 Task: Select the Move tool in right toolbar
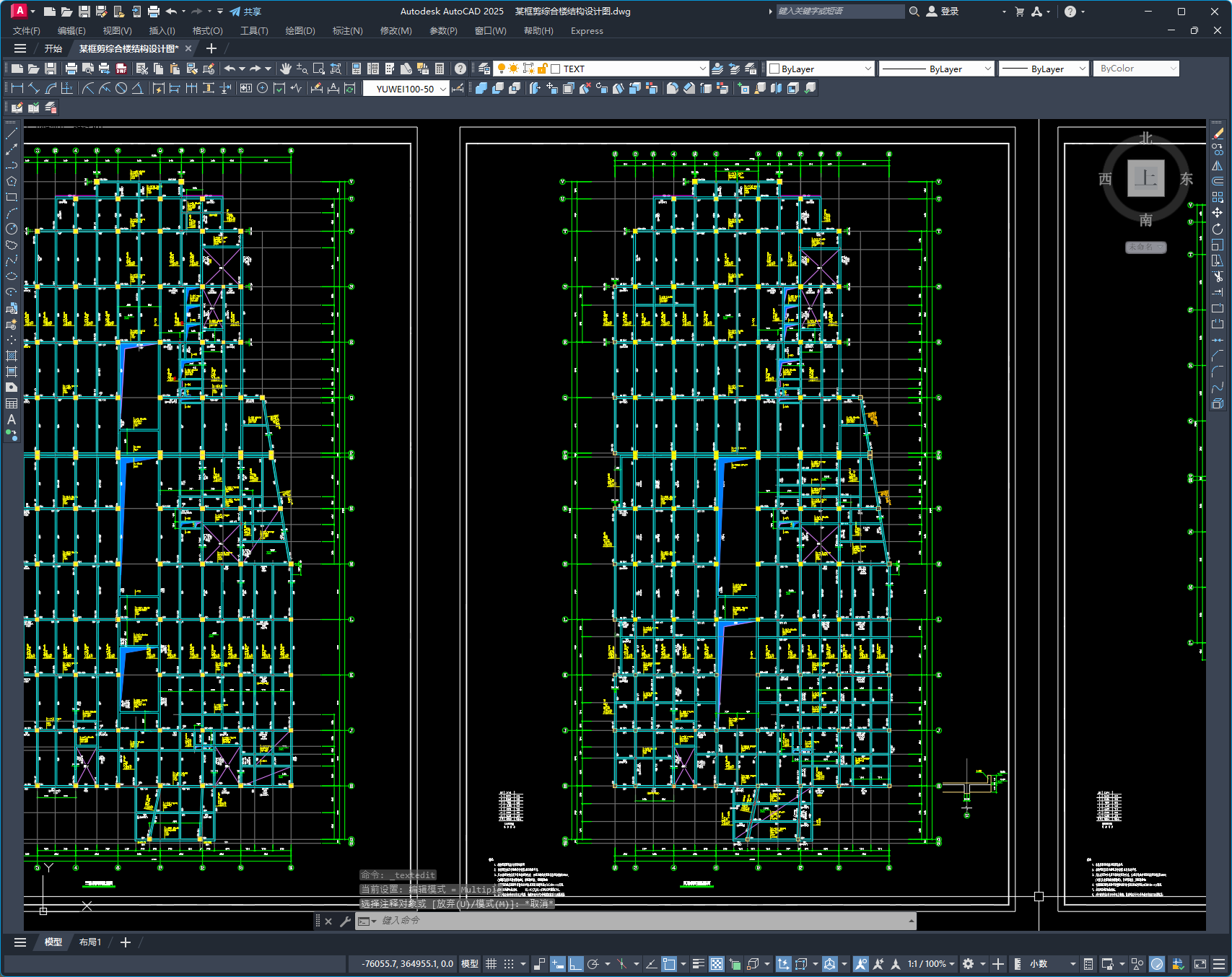point(1218,213)
